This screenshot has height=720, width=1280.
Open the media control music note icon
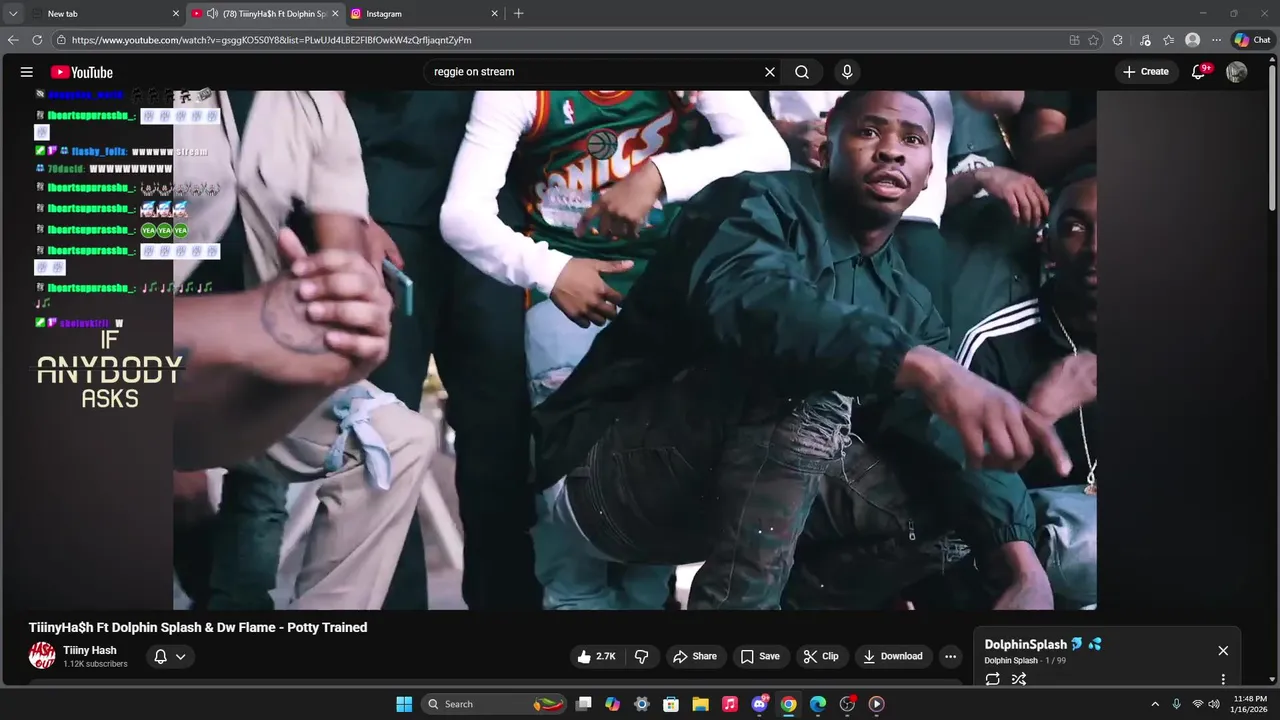(1144, 40)
